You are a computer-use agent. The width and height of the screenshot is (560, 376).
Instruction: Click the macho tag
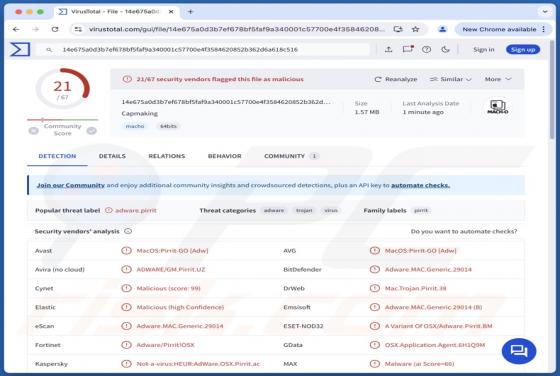pyautogui.click(x=135, y=126)
